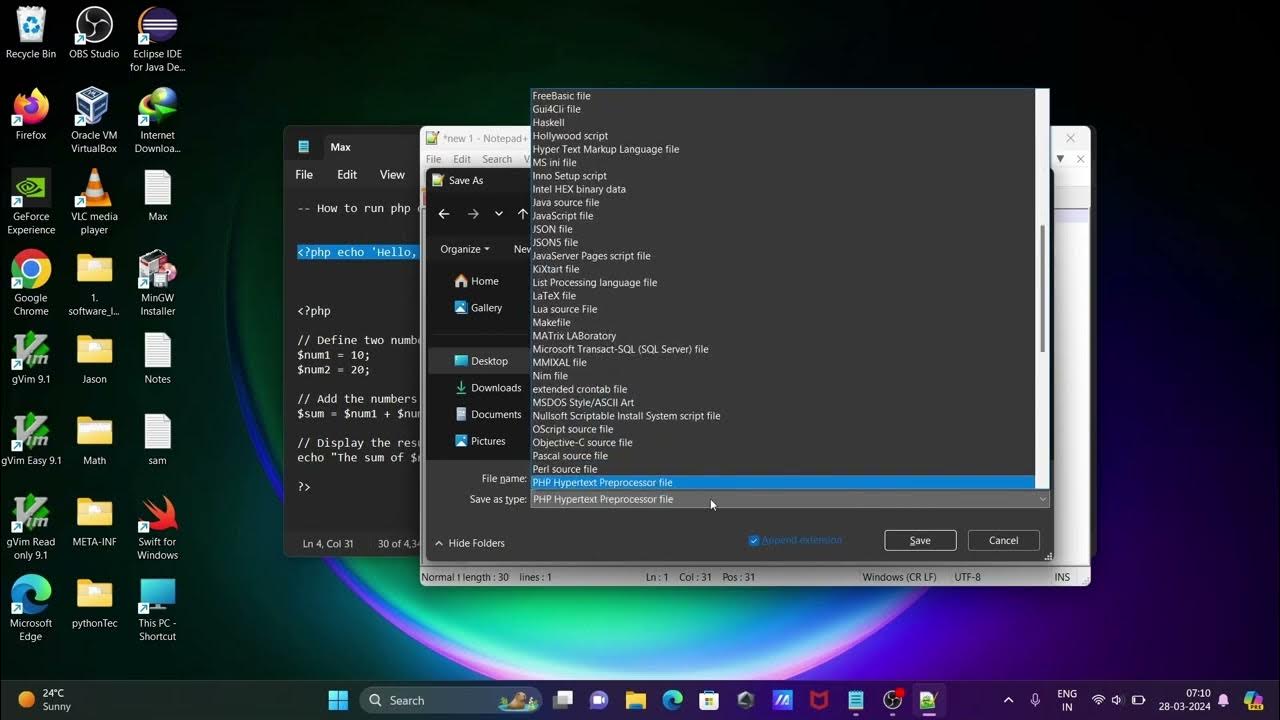The height and width of the screenshot is (720, 1280).
Task: Open Microsoft Edge desktop shortcut
Action: tap(31, 608)
